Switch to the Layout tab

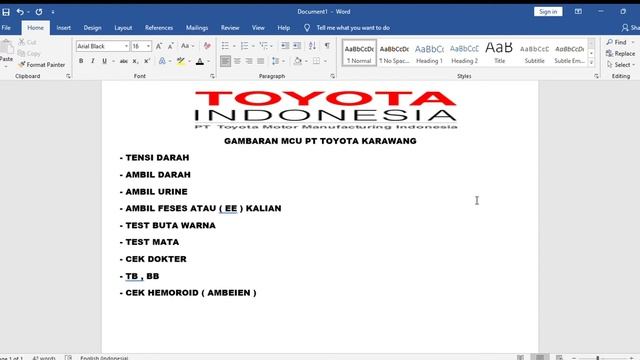coord(123,28)
